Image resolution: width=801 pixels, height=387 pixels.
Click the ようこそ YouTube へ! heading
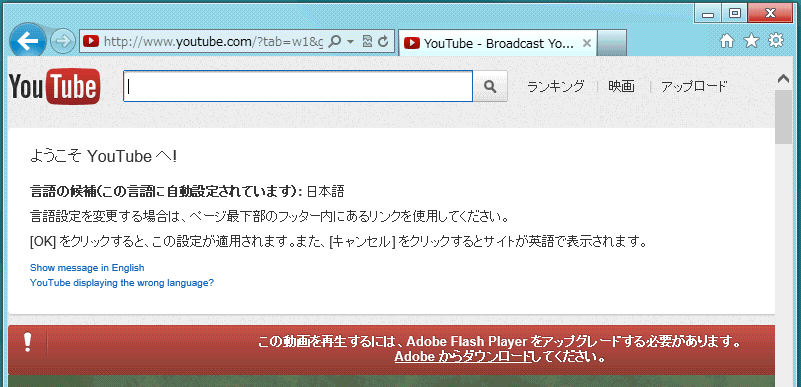pos(104,156)
